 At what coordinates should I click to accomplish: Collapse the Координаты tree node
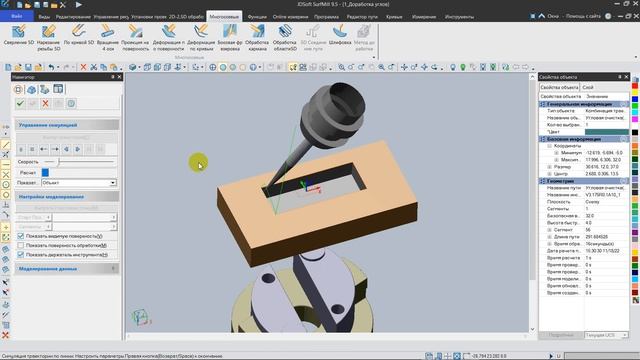549,146
